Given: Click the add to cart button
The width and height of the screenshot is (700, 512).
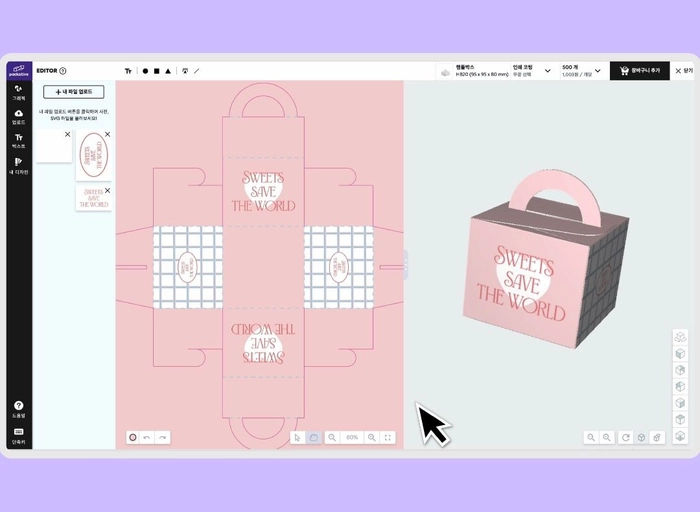Looking at the screenshot, I should point(639,71).
